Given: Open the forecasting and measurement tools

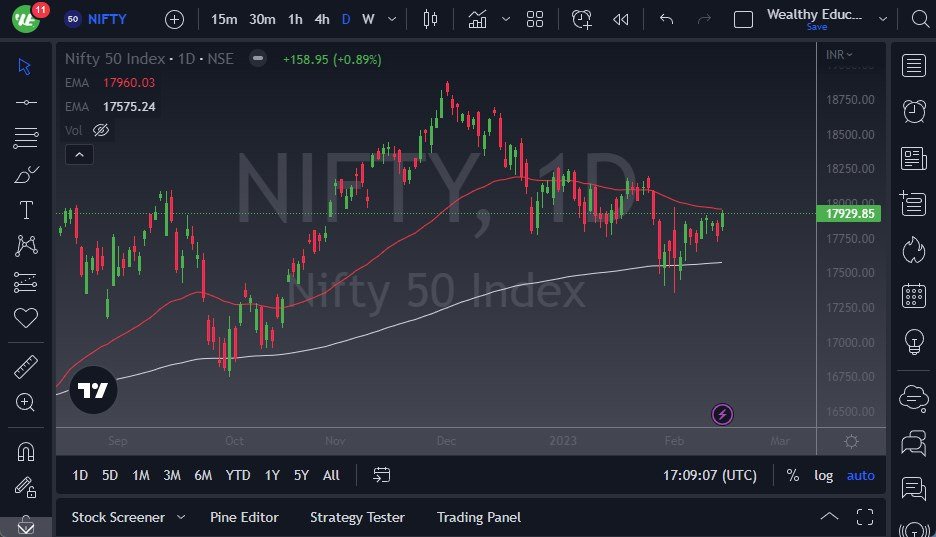Looking at the screenshot, I should (25, 282).
